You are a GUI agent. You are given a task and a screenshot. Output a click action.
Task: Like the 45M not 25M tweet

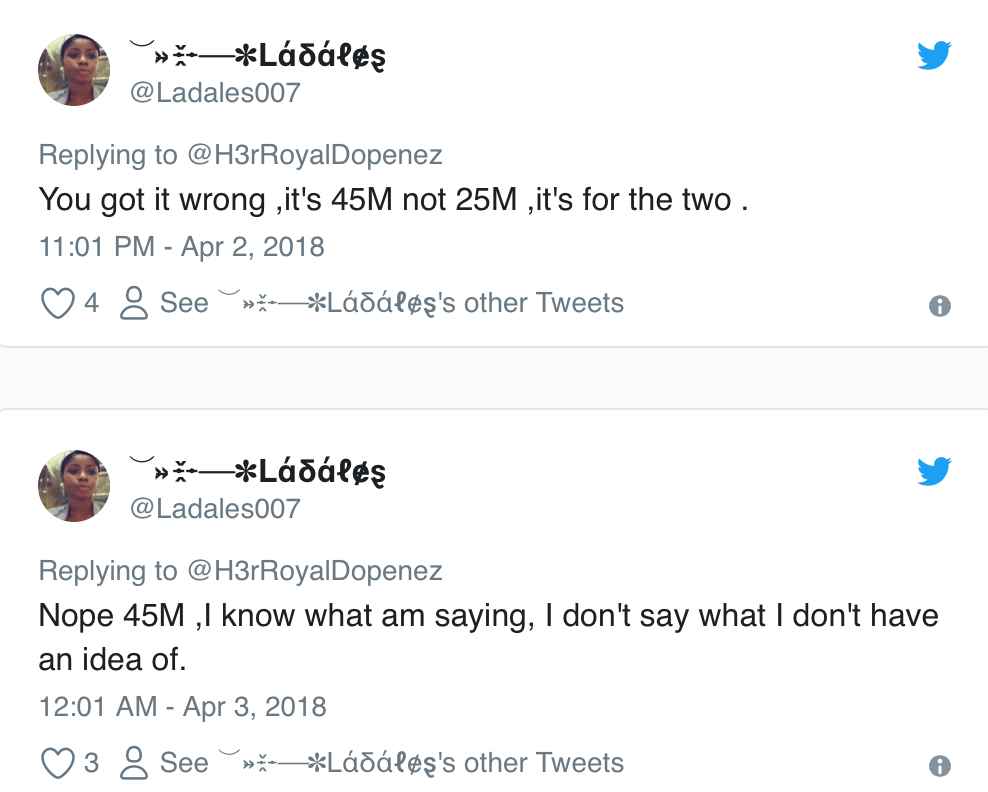click(x=57, y=303)
